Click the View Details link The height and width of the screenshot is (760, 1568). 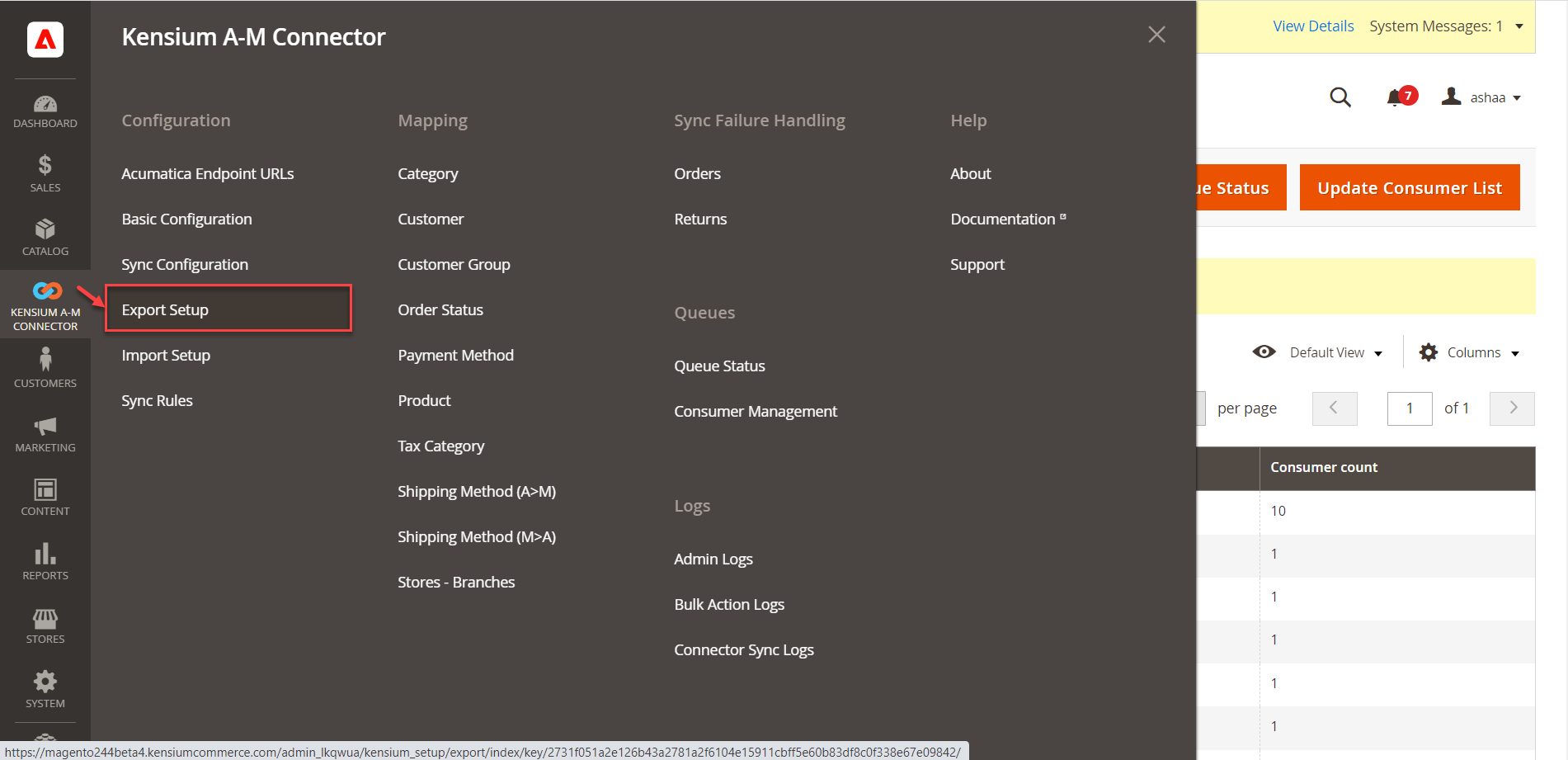[1313, 26]
